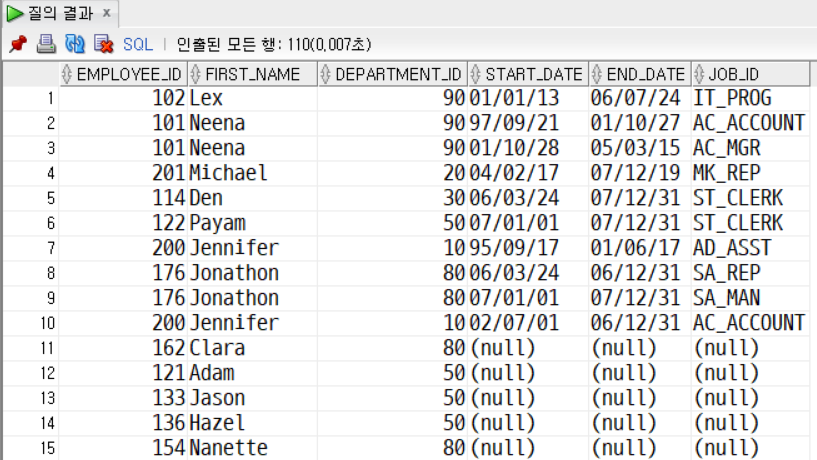Click the Nanette name cell
Image resolution: width=817 pixels, height=460 pixels.
click(x=253, y=448)
